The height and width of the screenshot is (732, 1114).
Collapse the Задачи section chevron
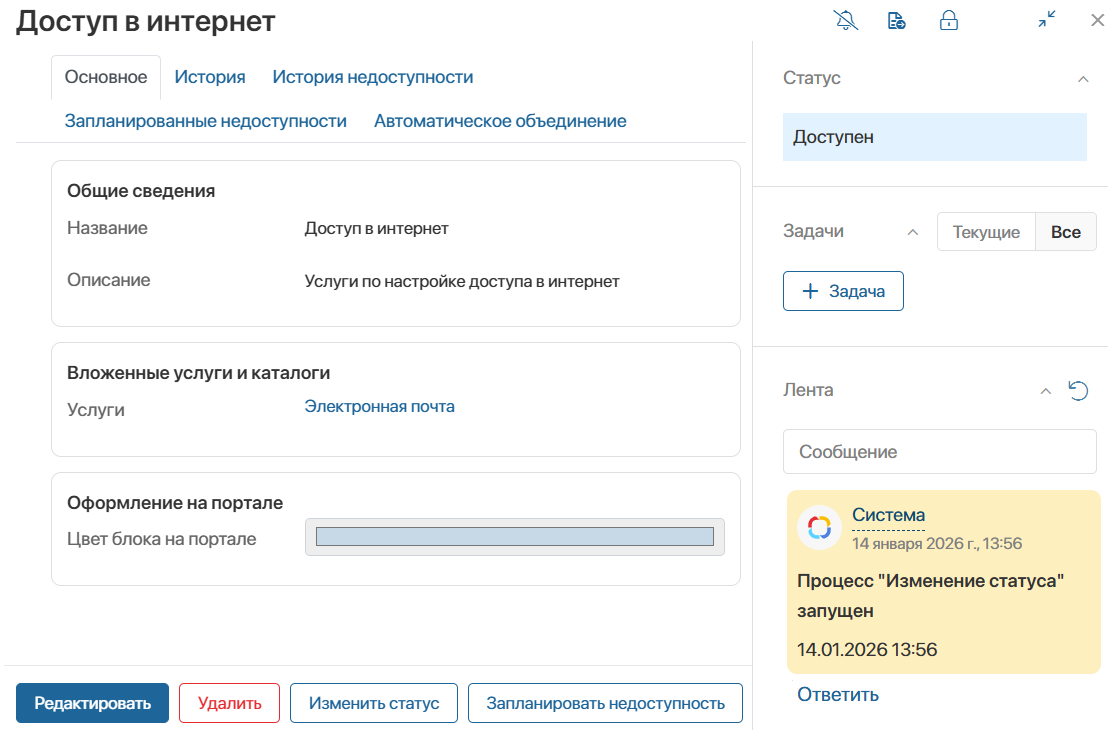tap(913, 232)
